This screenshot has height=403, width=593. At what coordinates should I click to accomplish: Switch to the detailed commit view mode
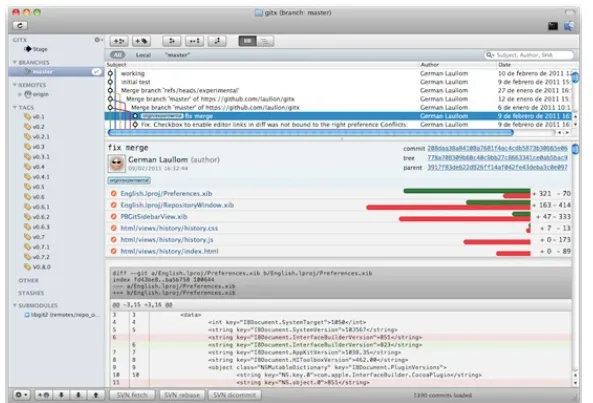pos(248,41)
